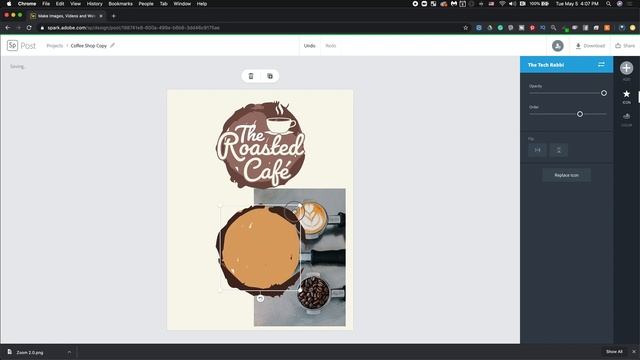The image size is (640, 360).
Task: Open the History menu
Action: coord(94,4)
